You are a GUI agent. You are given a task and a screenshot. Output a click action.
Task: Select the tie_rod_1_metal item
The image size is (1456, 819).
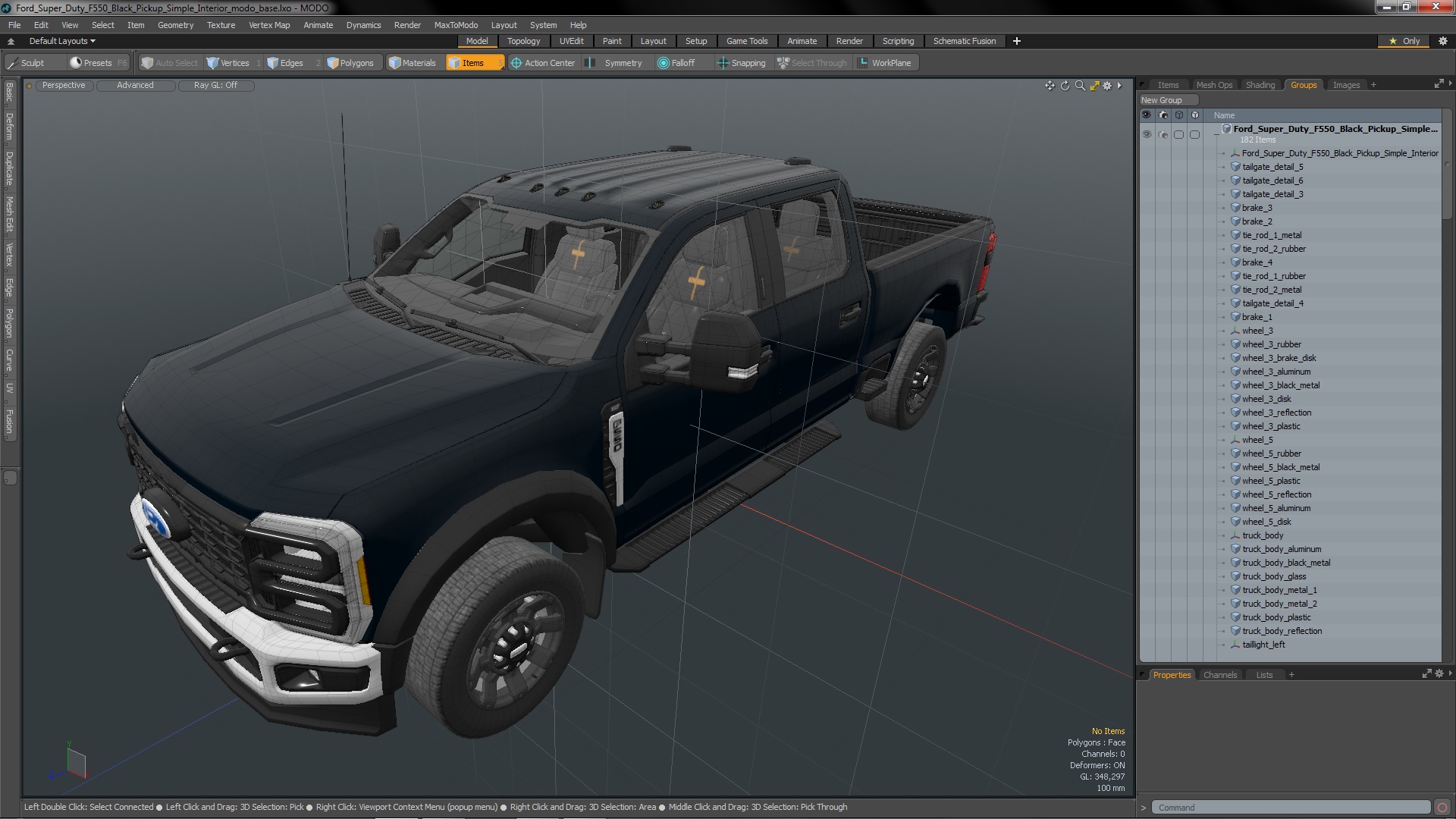pyautogui.click(x=1272, y=235)
